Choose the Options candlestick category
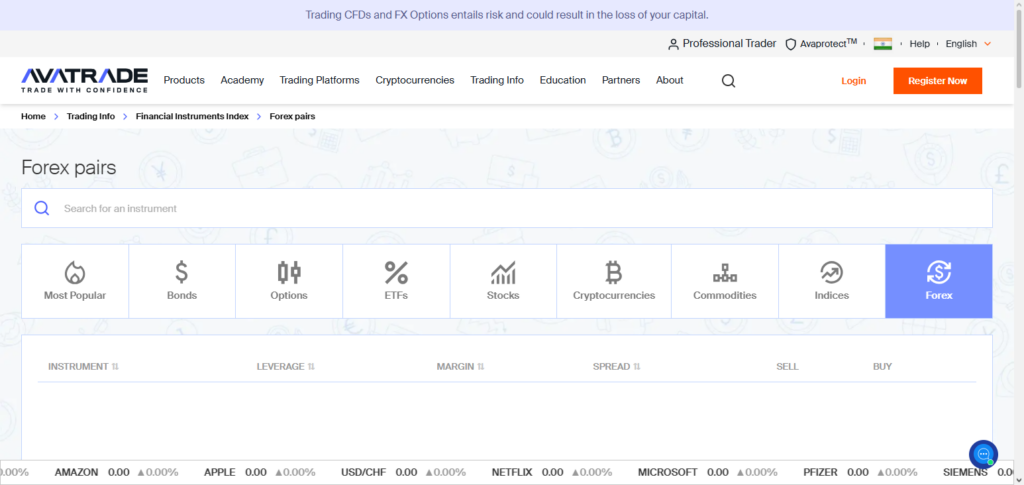Viewport: 1024px width, 485px height. coord(289,281)
